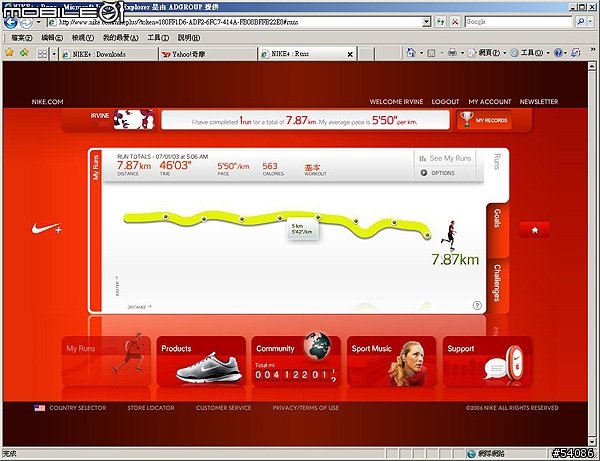Open the Products shoe card
This screenshot has width=600, height=461.
point(201,361)
